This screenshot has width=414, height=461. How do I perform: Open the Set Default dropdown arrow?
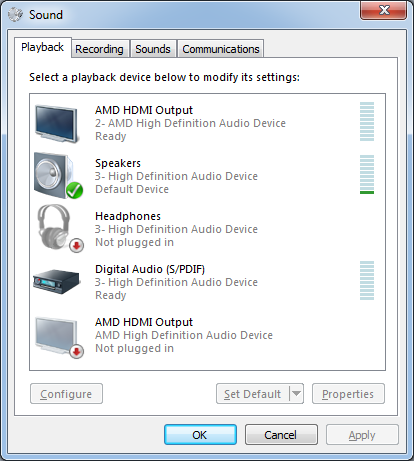pyautogui.click(x=296, y=394)
